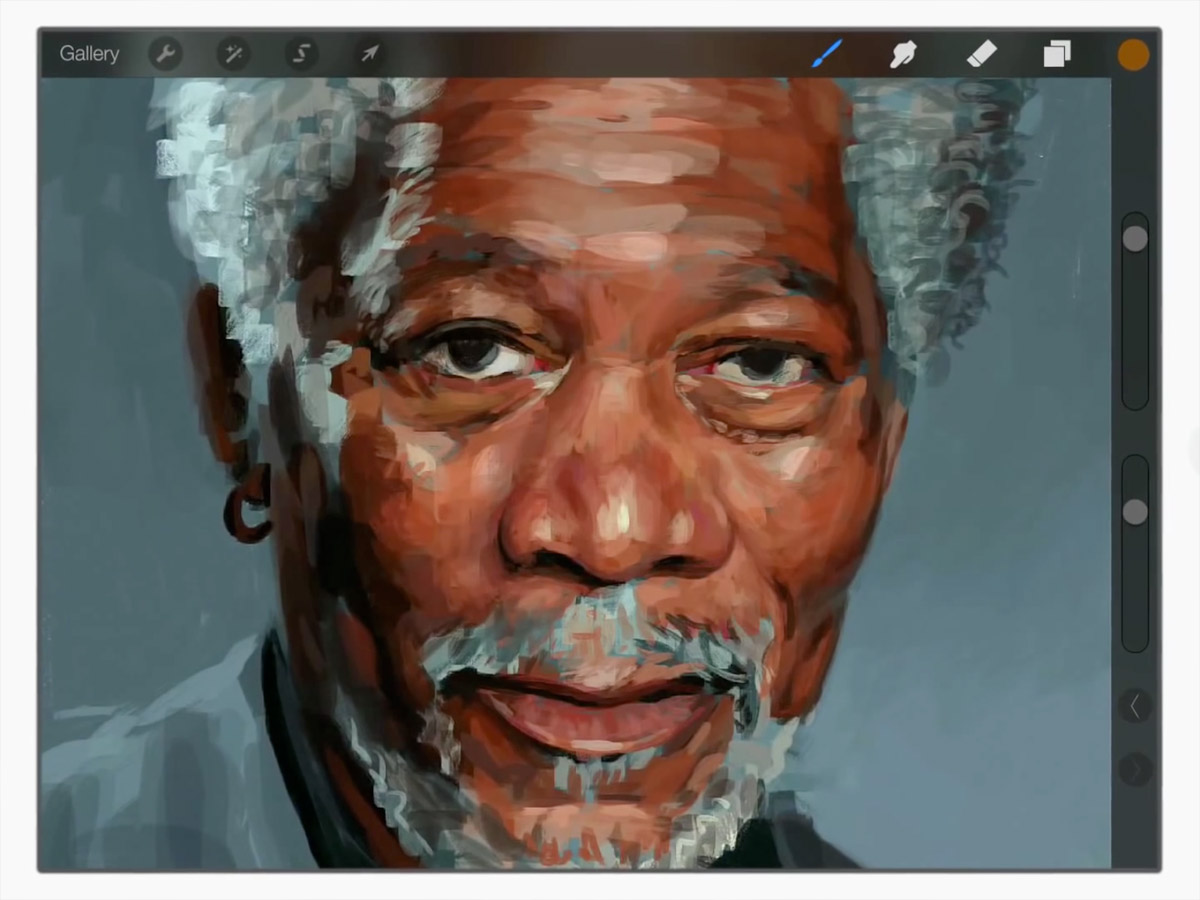Open the Selection tool
The image size is (1200, 900).
[301, 54]
